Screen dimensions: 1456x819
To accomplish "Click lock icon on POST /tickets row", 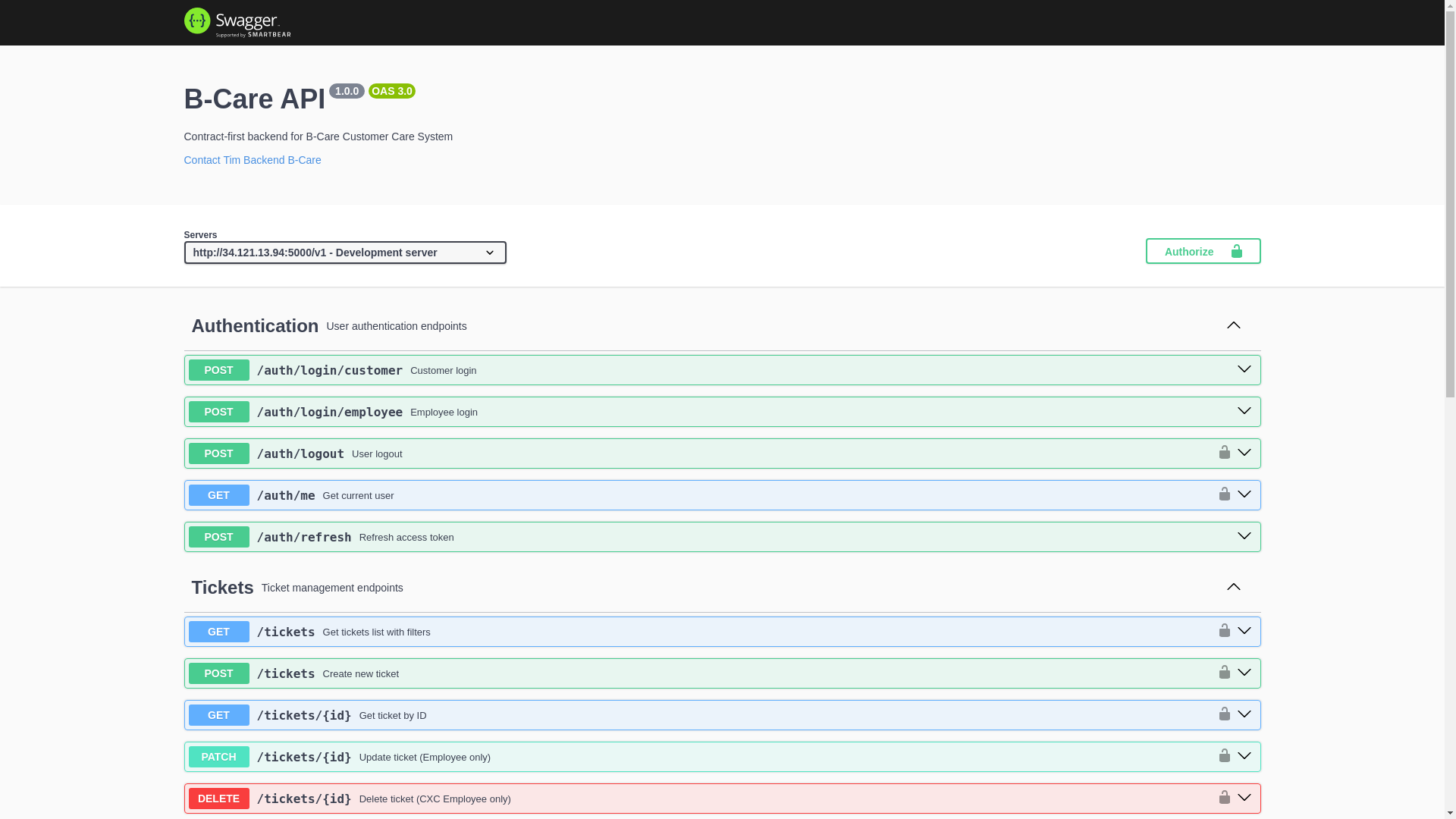I will pyautogui.click(x=1224, y=673).
